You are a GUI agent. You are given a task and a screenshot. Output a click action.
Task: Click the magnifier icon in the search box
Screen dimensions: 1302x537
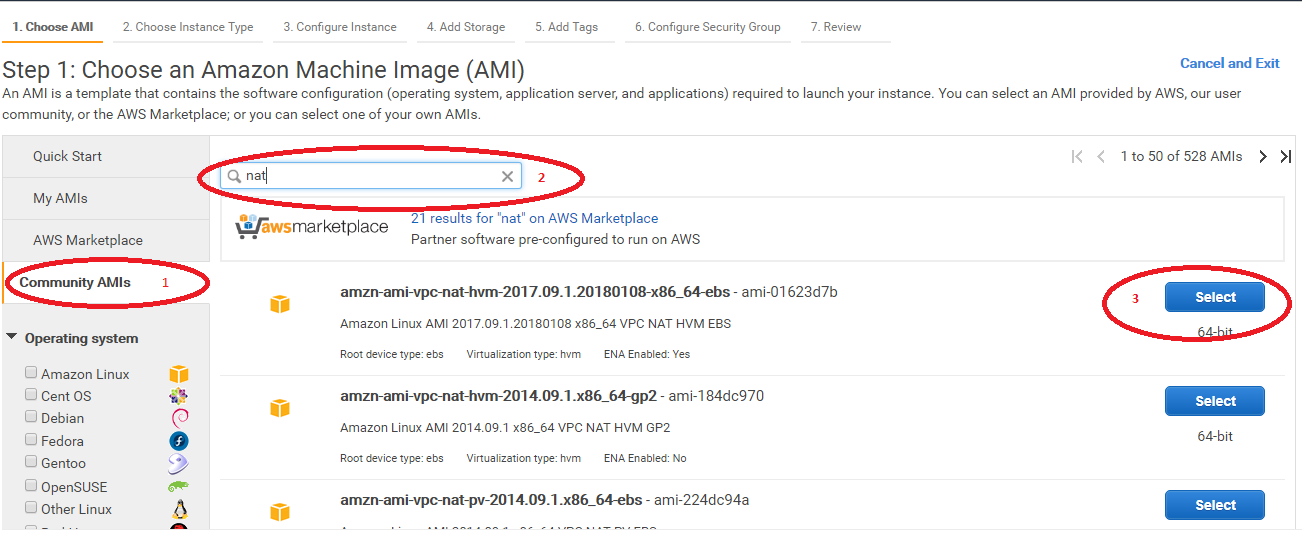point(234,176)
